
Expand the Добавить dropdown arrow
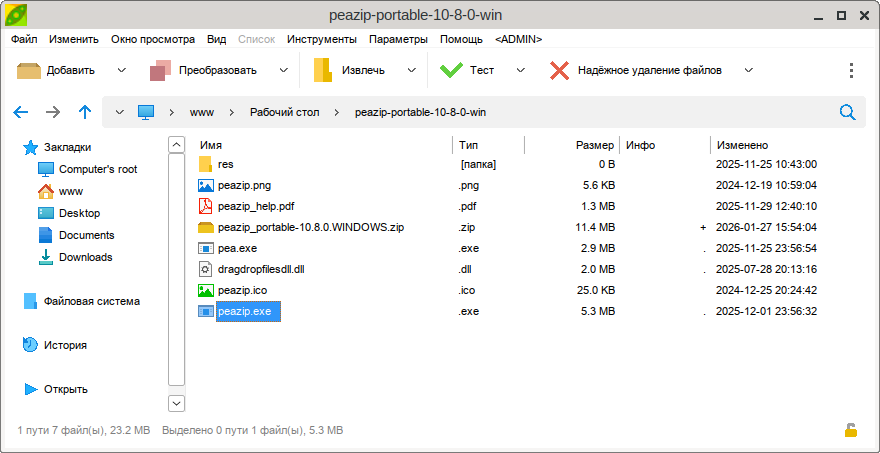tap(122, 70)
